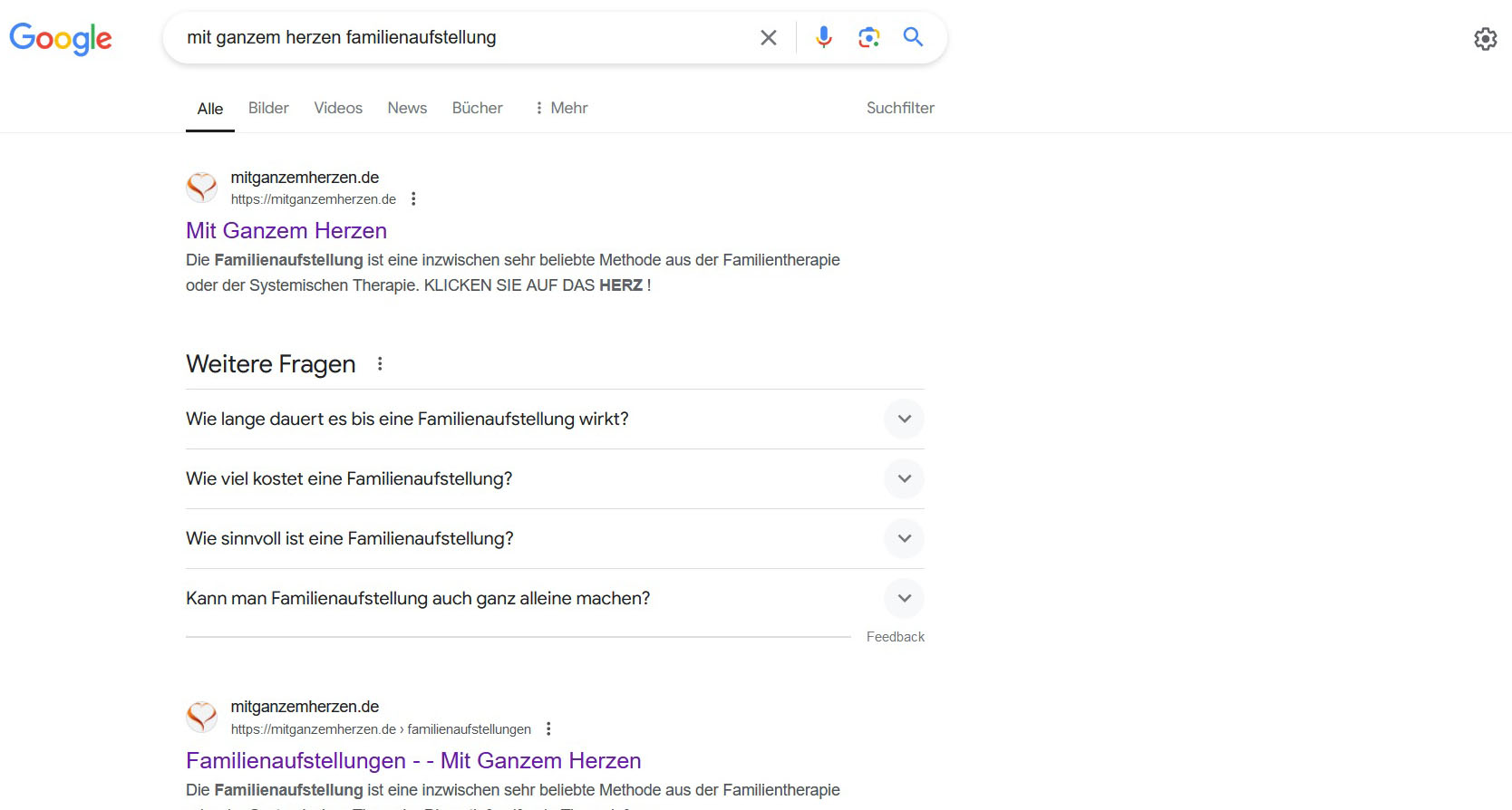Open three-dot menu beside Weitere Fragen
The height and width of the screenshot is (810, 1512).
point(380,364)
